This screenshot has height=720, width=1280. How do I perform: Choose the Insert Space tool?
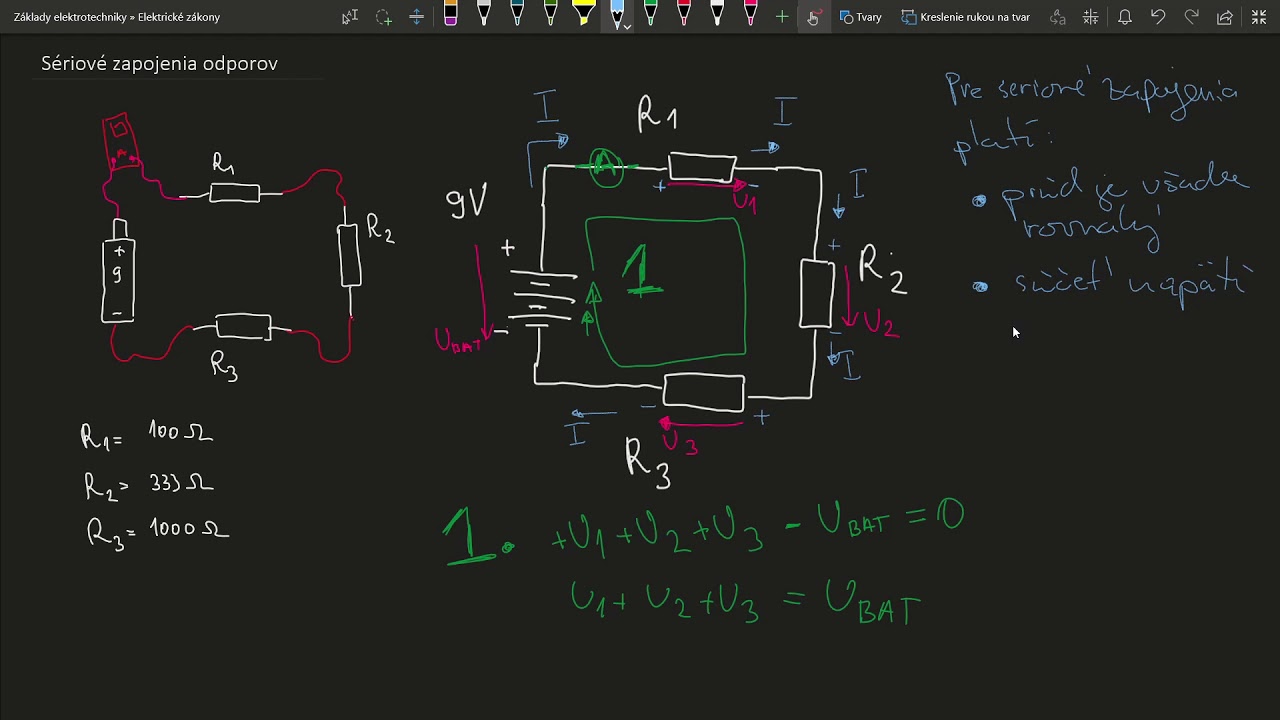417,17
